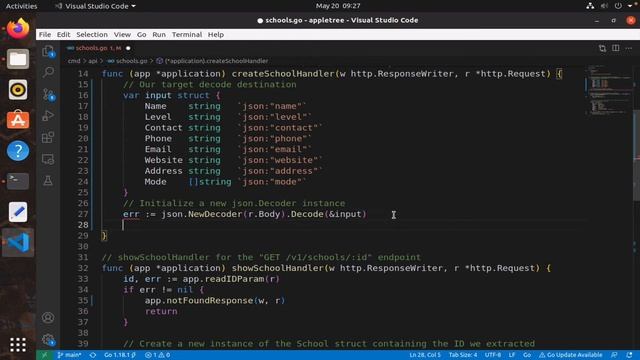This screenshot has width=640, height=360.
Task: Click return keyword on line 36
Action: (x=161, y=311)
